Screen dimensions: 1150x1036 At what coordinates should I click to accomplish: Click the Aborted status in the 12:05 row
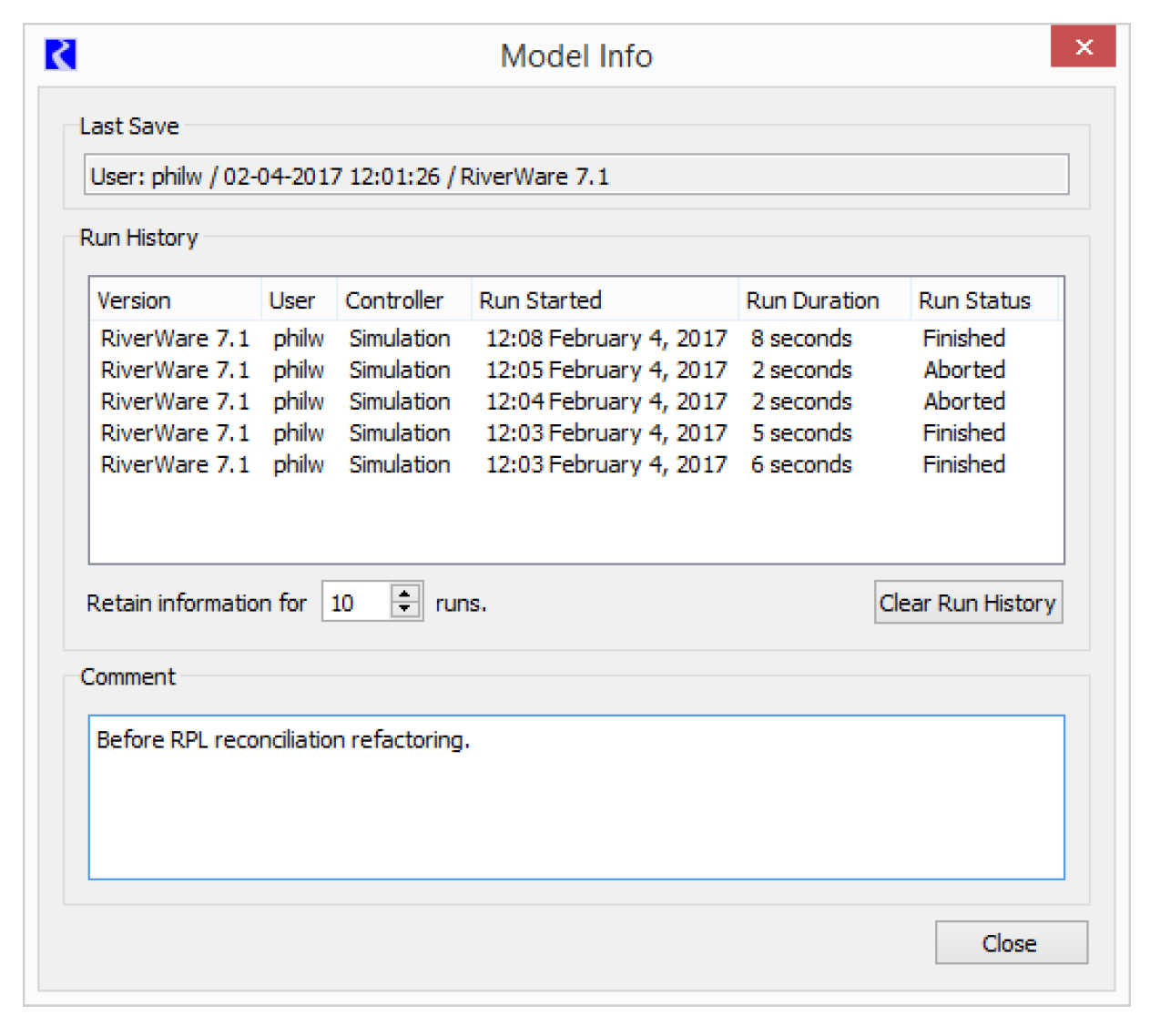coord(964,370)
